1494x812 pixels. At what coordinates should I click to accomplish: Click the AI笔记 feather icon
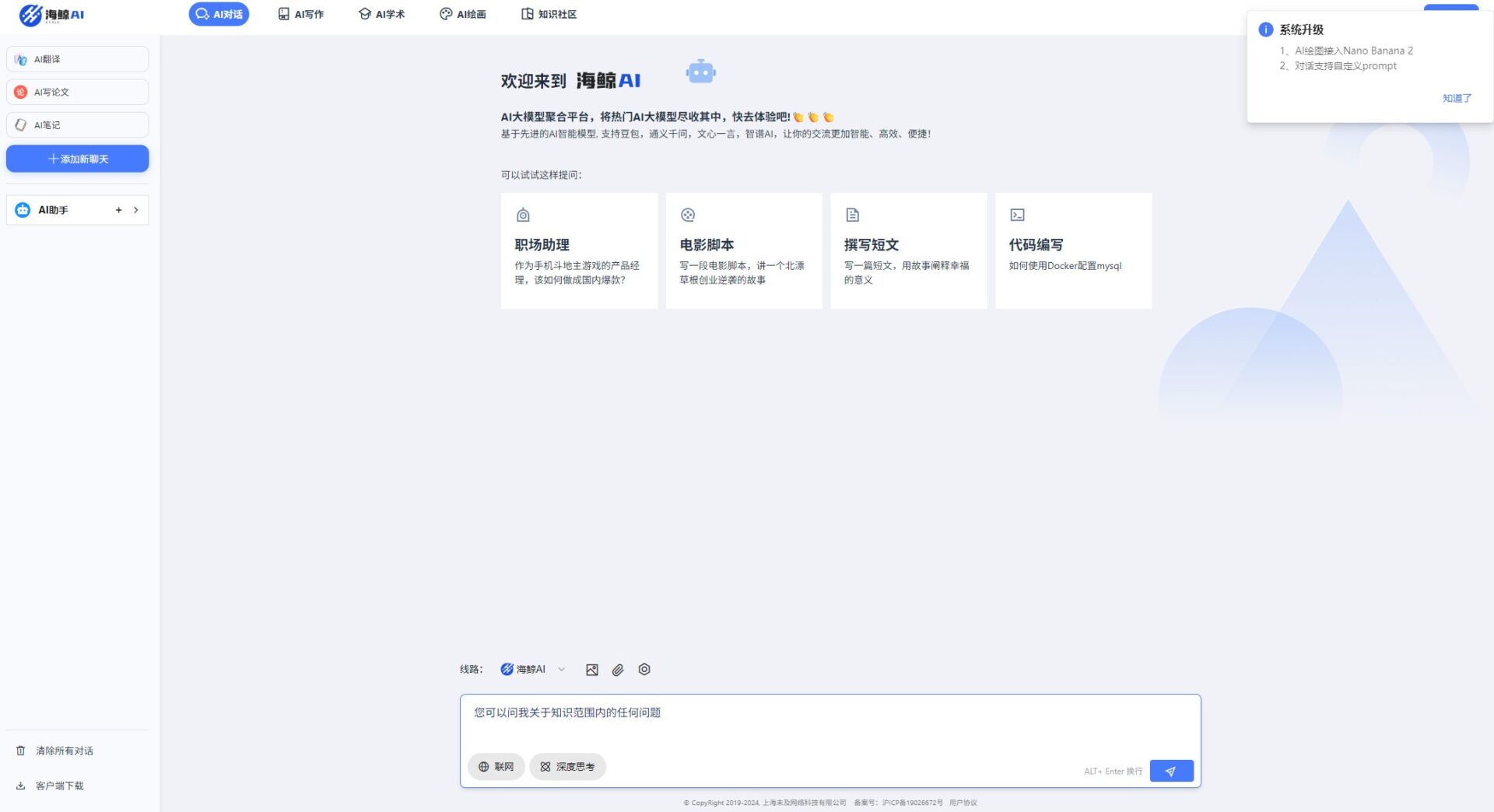pyautogui.click(x=21, y=124)
